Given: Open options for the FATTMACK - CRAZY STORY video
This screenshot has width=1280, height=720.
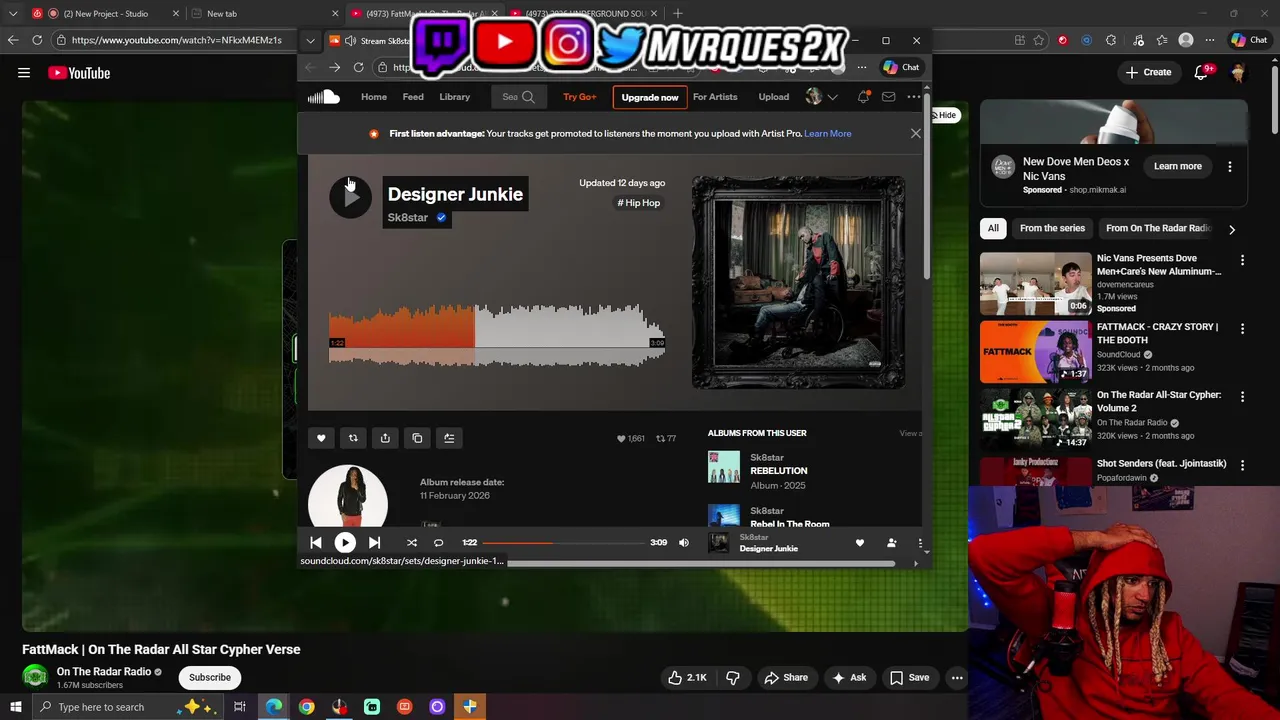Looking at the screenshot, I should (1242, 328).
